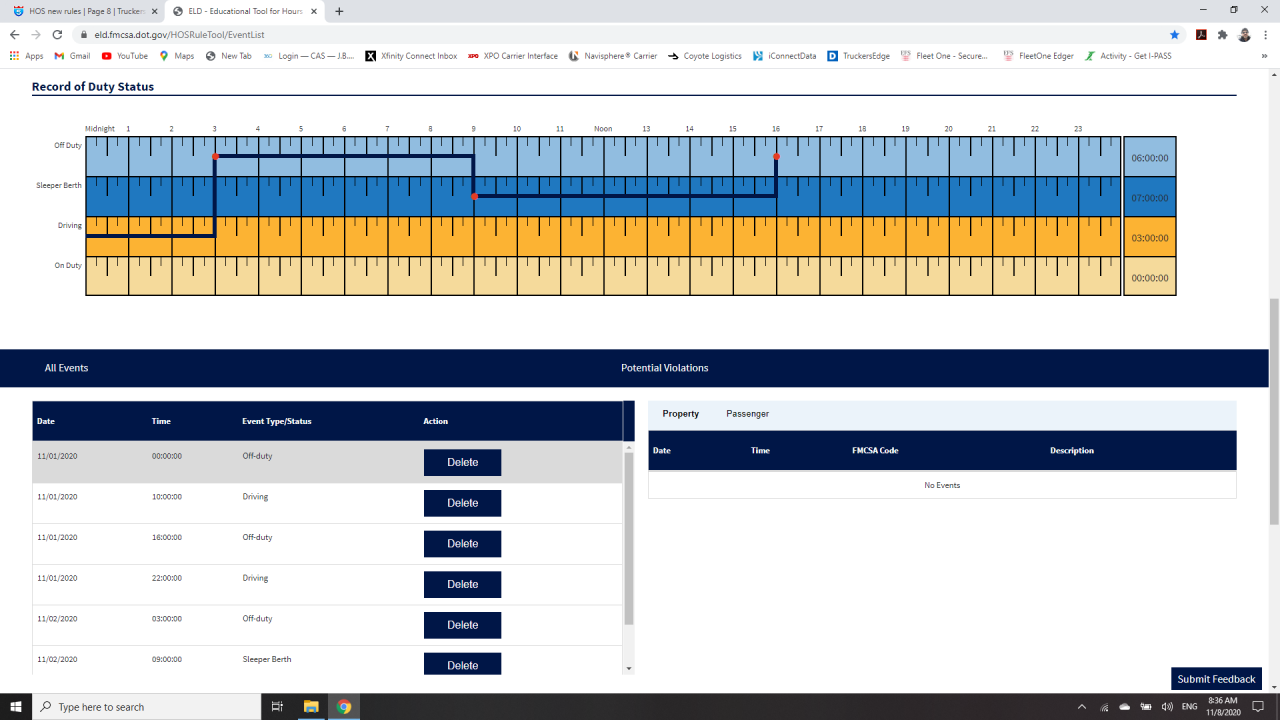
Task: Switch to the HOS new rules tab
Action: point(84,11)
